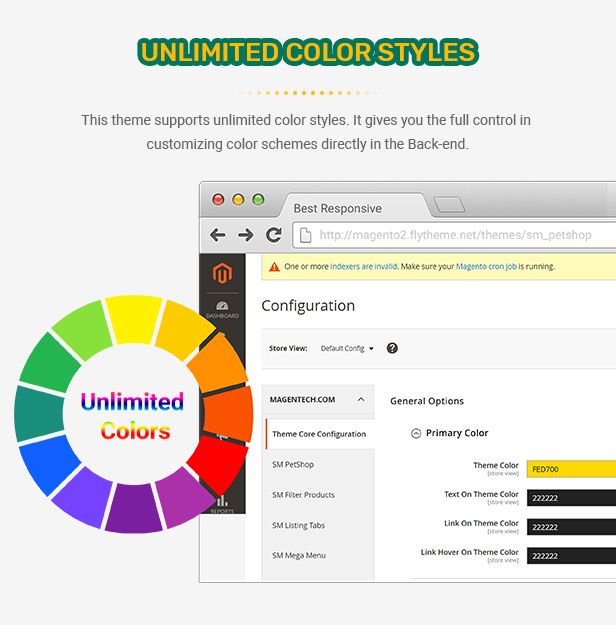Open the Magento cron job link
Image resolution: width=616 pixels, height=625 pixels.
click(x=490, y=267)
